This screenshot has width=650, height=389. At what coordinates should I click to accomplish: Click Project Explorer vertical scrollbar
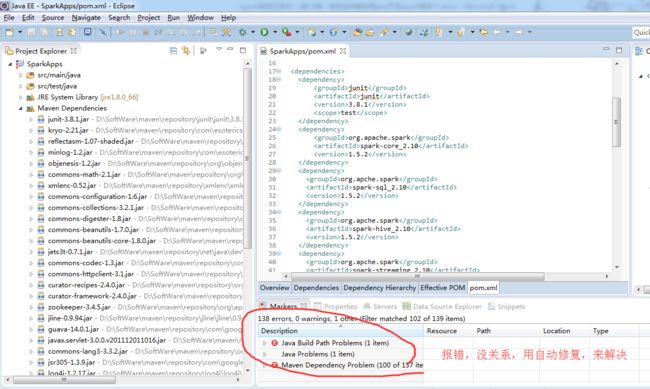pos(247,158)
